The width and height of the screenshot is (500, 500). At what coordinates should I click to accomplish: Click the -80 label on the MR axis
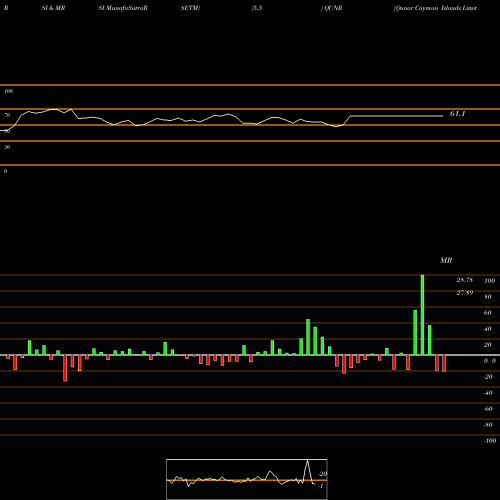488,425
